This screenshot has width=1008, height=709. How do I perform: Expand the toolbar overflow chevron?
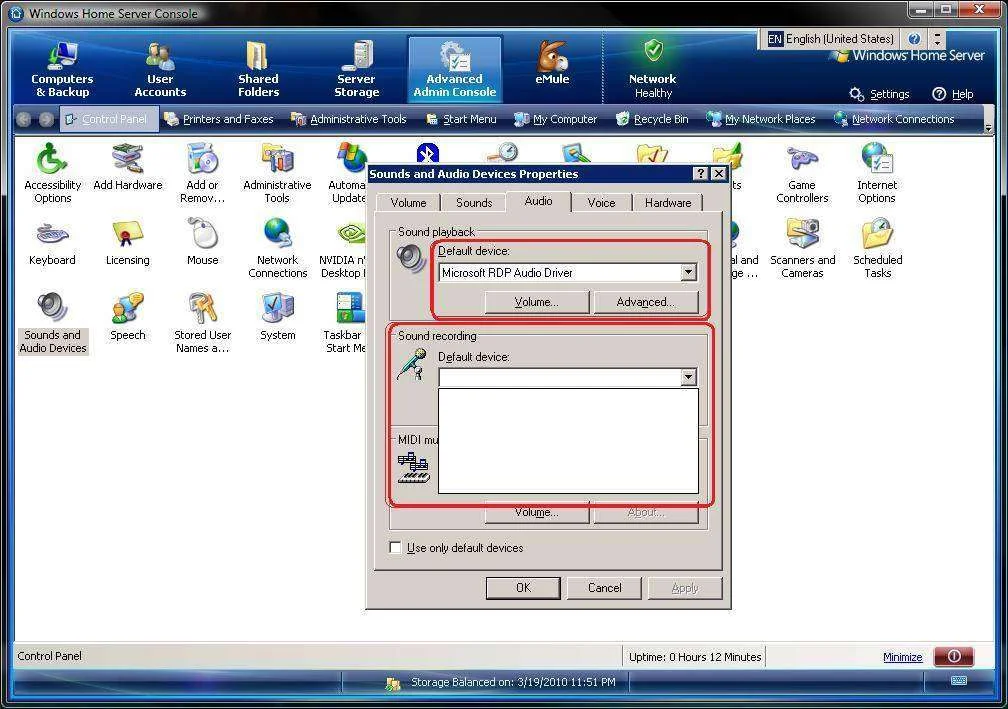click(x=989, y=128)
